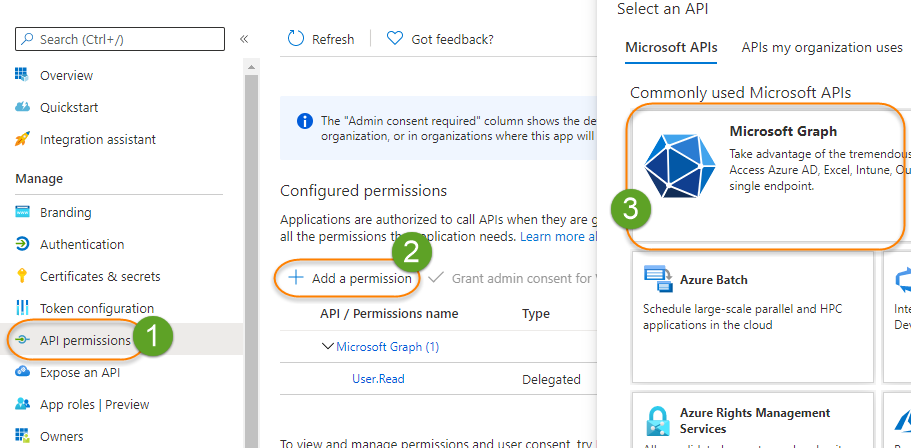Image resolution: width=911 pixels, height=448 pixels.
Task: Click the Overview grid icon
Action: (x=21, y=75)
